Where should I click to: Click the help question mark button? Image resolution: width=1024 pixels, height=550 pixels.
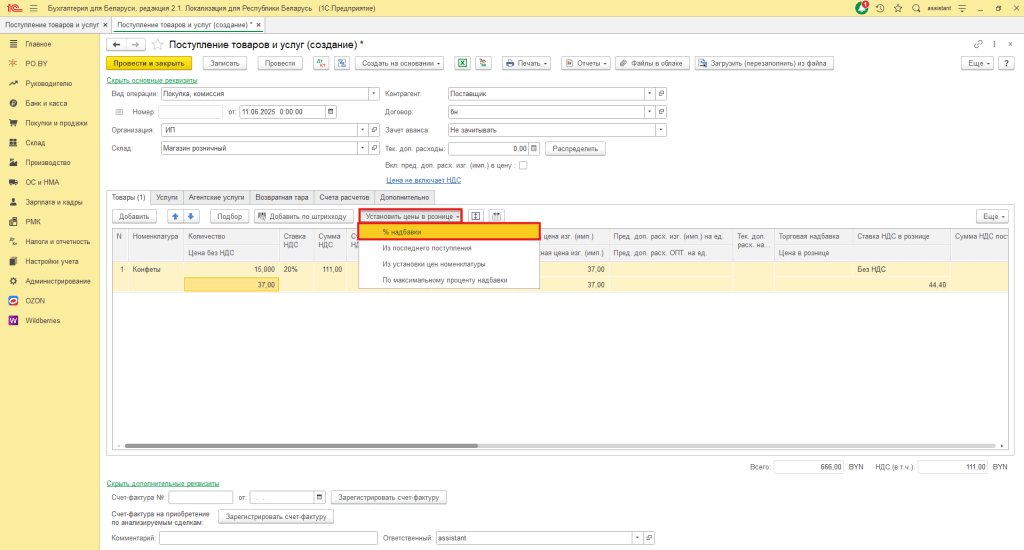tap(1006, 63)
